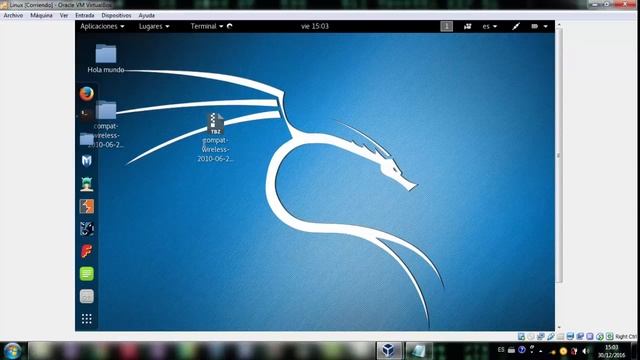Open the Files folder icon in the dock

pos(87,139)
